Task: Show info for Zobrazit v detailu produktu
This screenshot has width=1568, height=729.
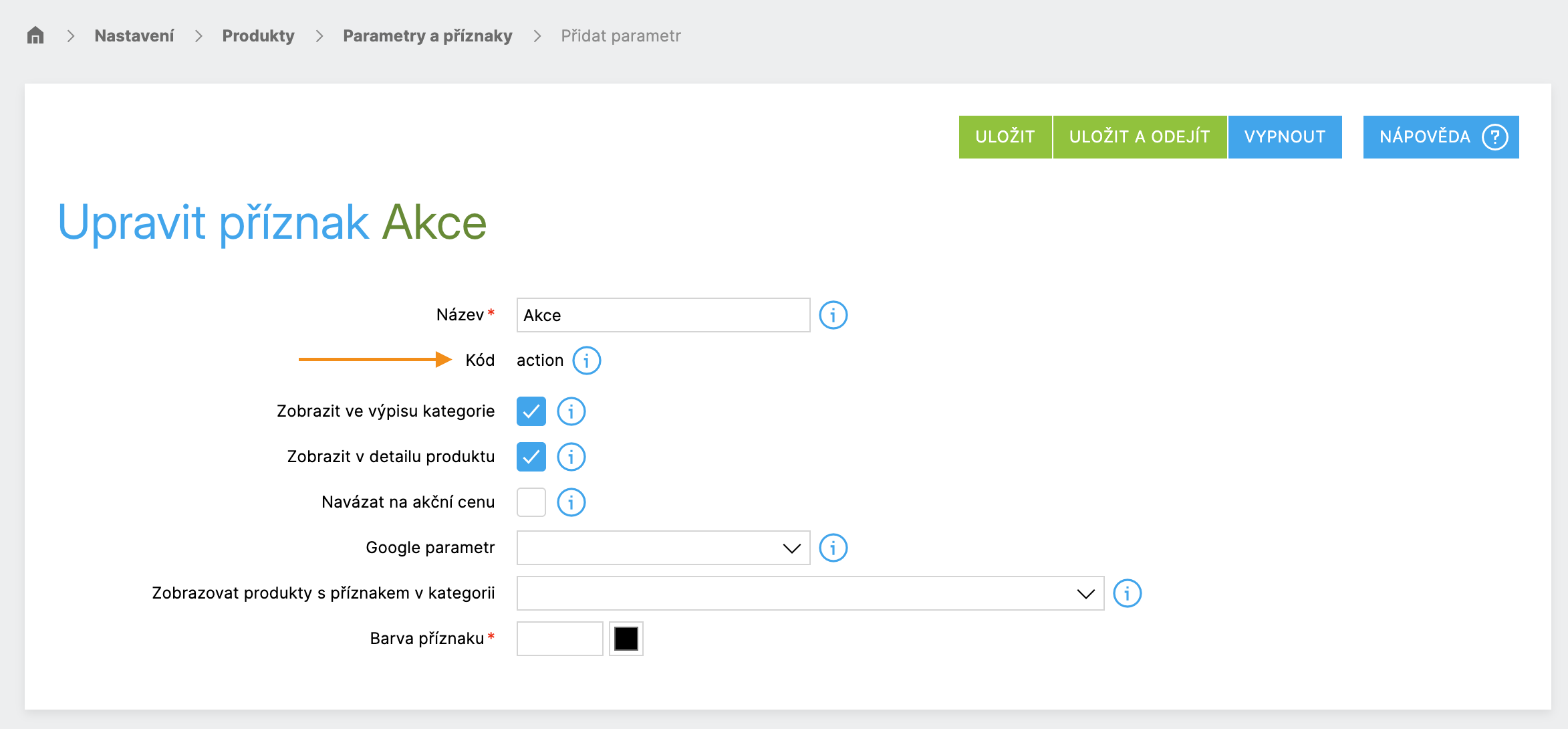Action: click(571, 457)
